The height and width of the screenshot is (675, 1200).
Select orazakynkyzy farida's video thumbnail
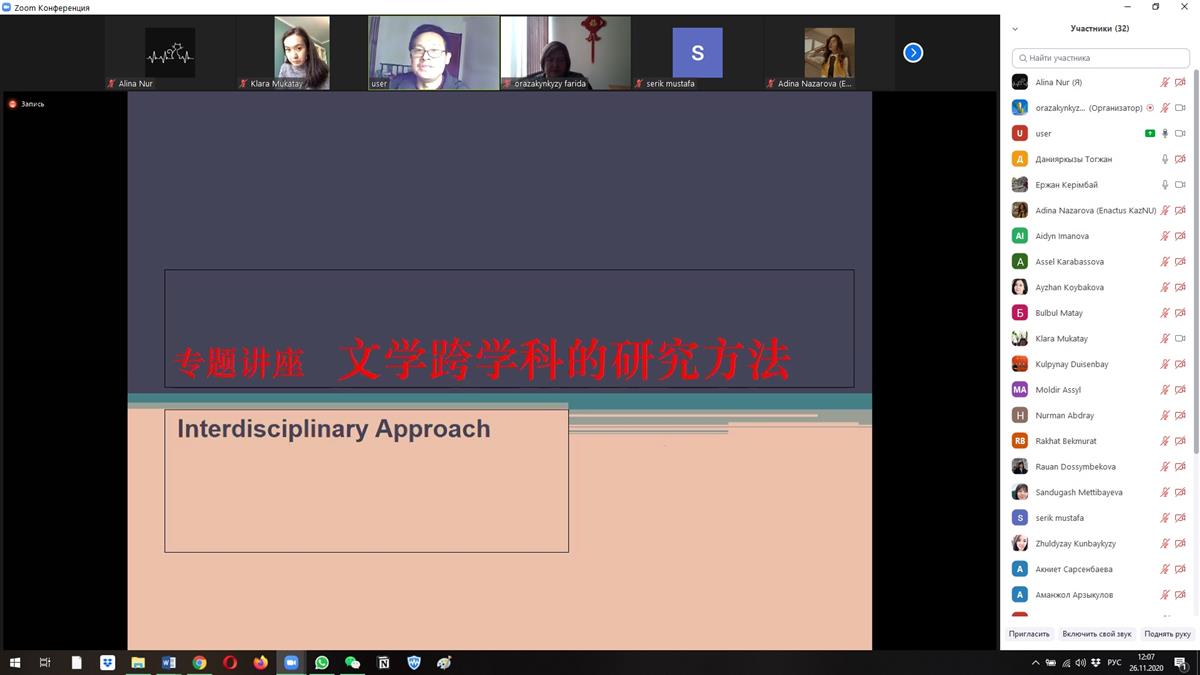click(x=565, y=53)
